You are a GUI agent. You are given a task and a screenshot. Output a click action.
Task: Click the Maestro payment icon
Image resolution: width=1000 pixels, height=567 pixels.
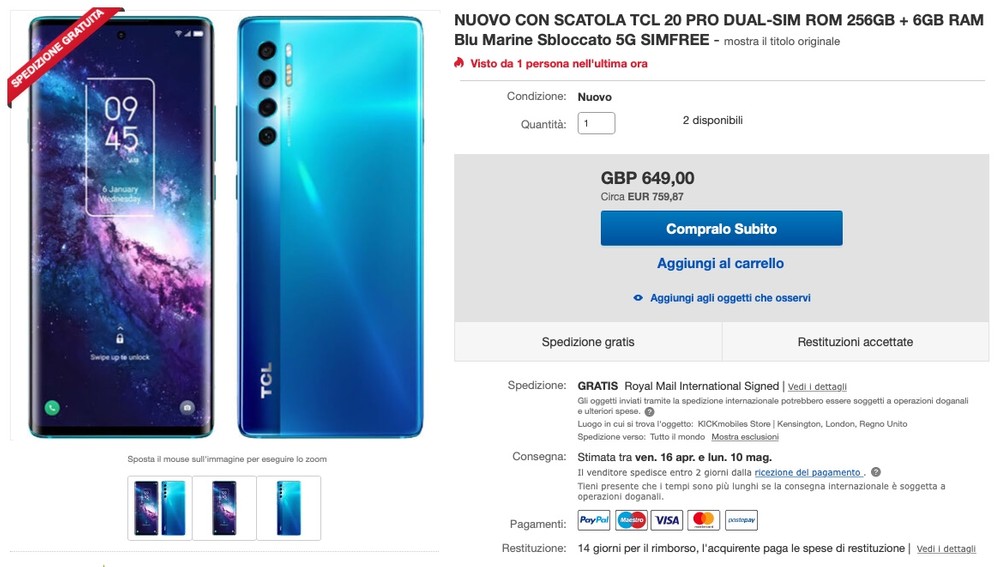(631, 520)
